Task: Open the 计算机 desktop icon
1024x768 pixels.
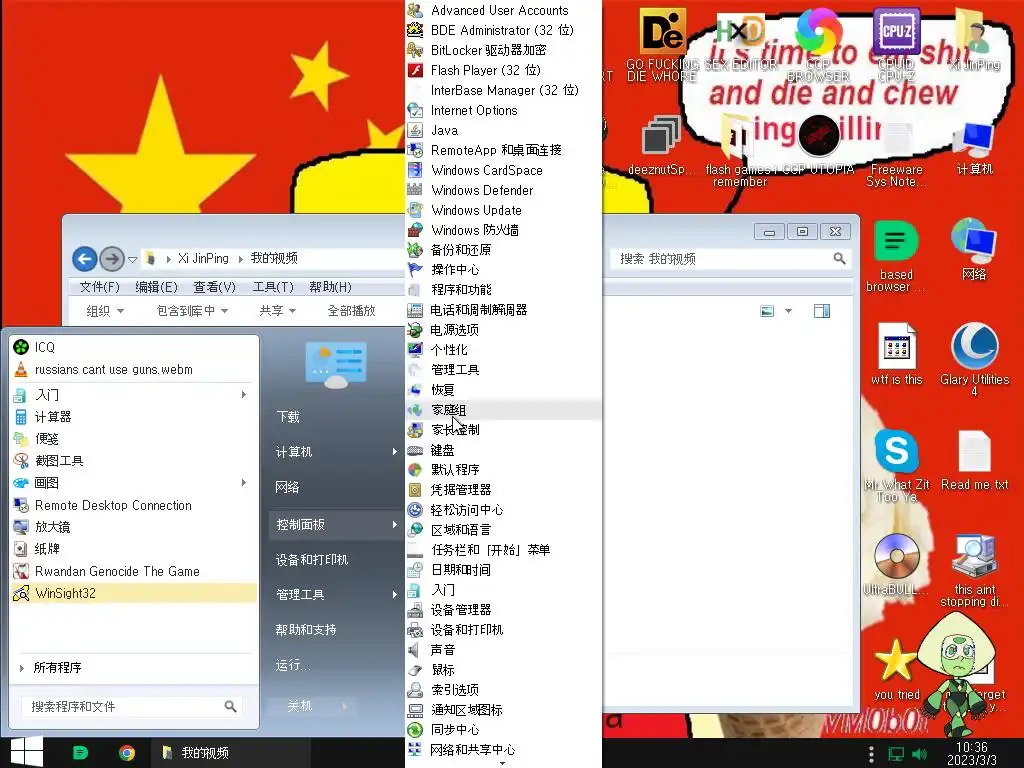Action: click(x=974, y=149)
